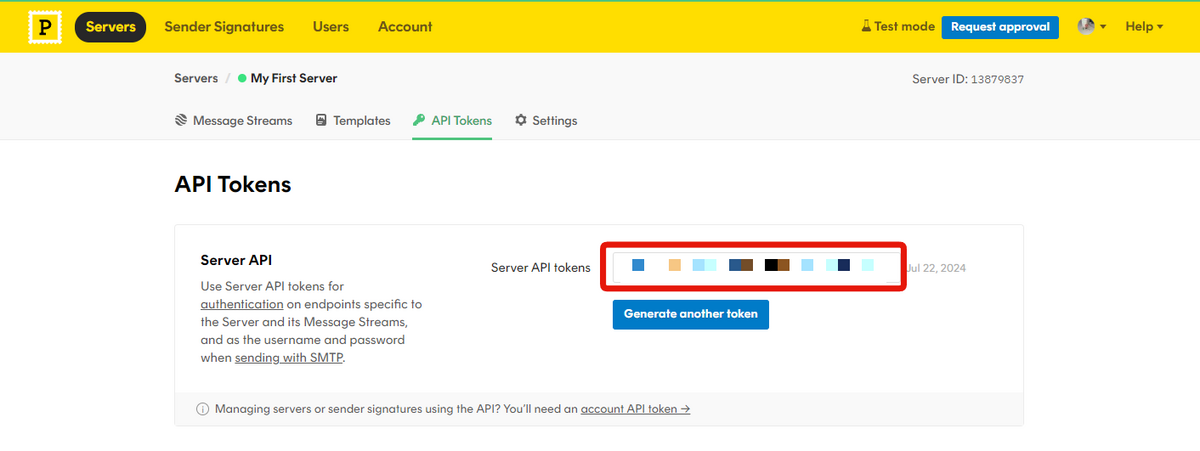Open the Settings tab

(546, 120)
